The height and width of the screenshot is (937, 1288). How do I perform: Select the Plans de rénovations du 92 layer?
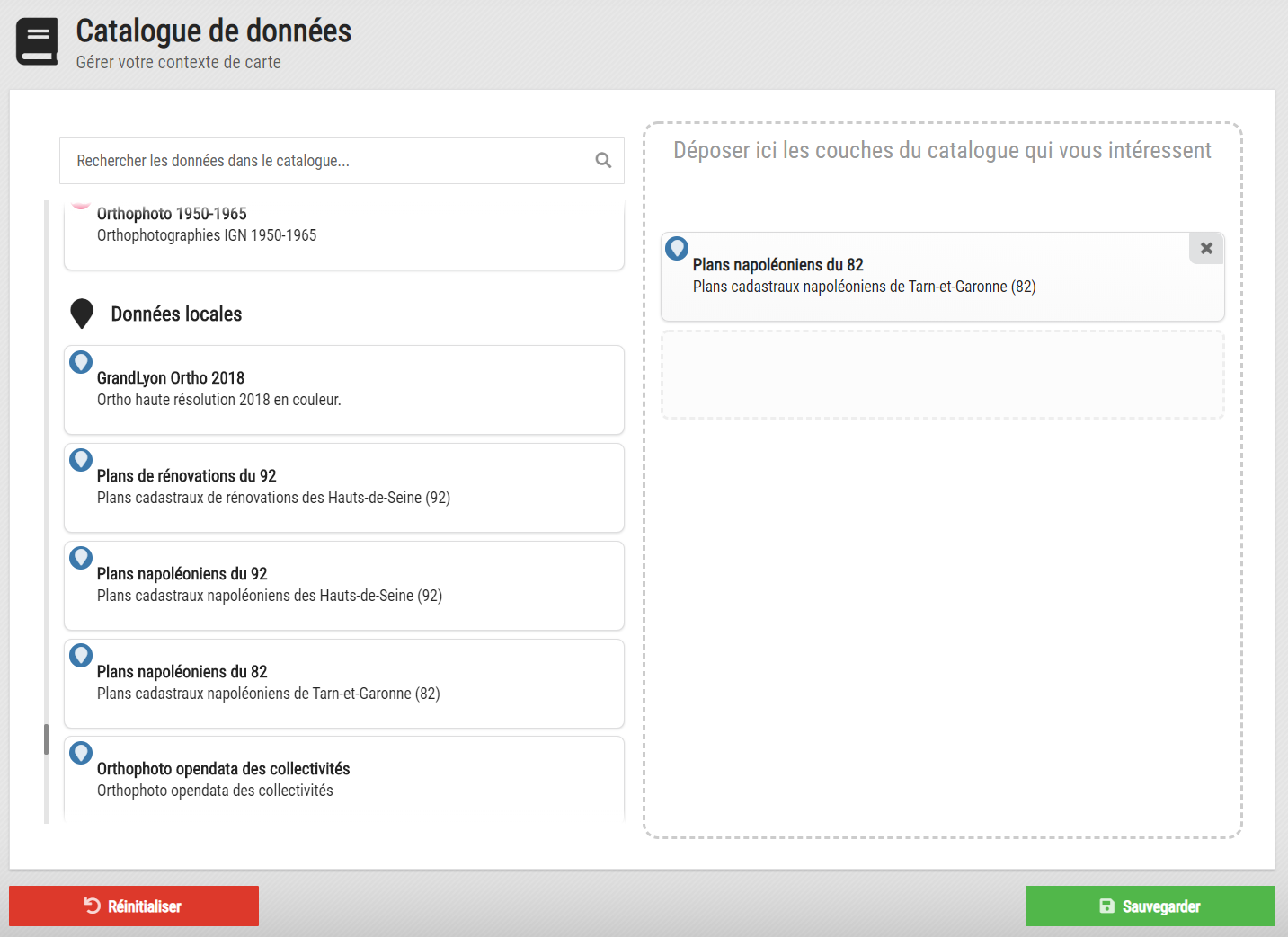pos(343,487)
